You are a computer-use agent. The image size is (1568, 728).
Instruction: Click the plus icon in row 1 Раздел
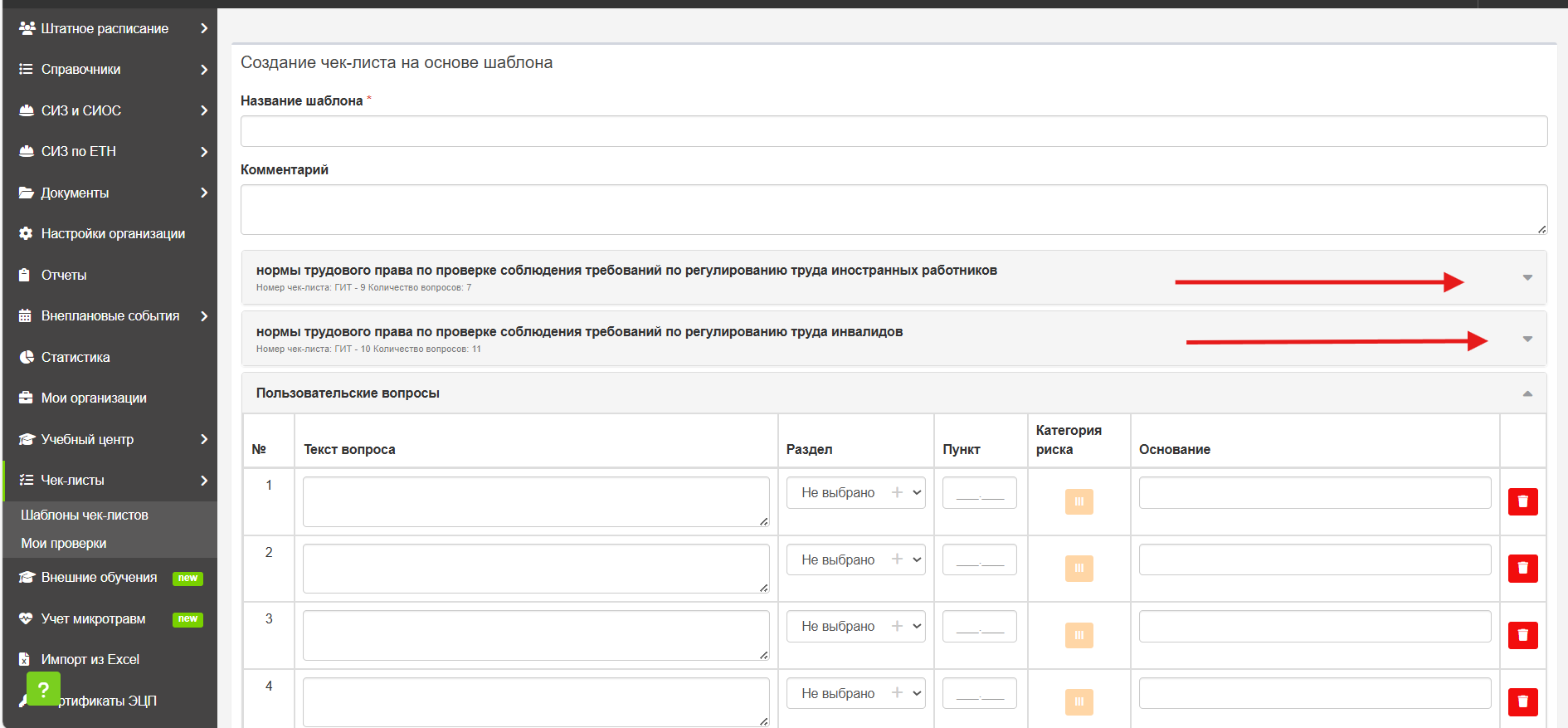897,492
